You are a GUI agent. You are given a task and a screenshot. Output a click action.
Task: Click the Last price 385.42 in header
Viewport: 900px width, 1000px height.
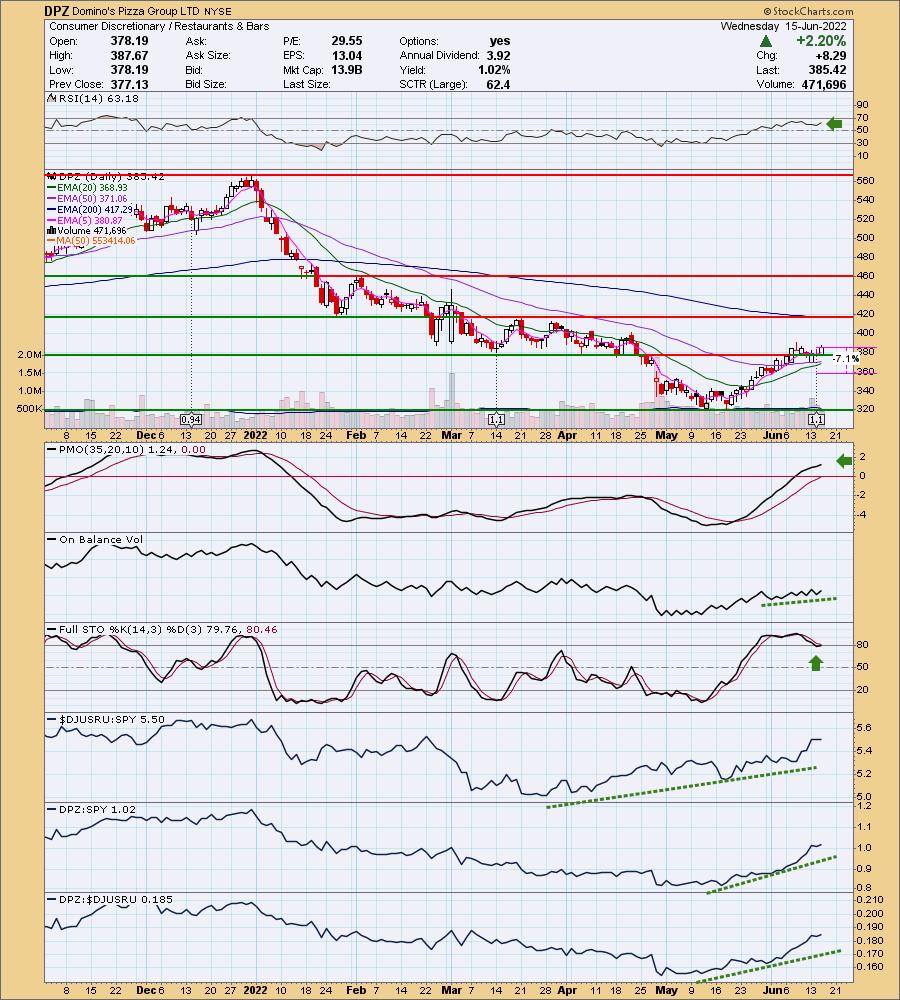(827, 70)
